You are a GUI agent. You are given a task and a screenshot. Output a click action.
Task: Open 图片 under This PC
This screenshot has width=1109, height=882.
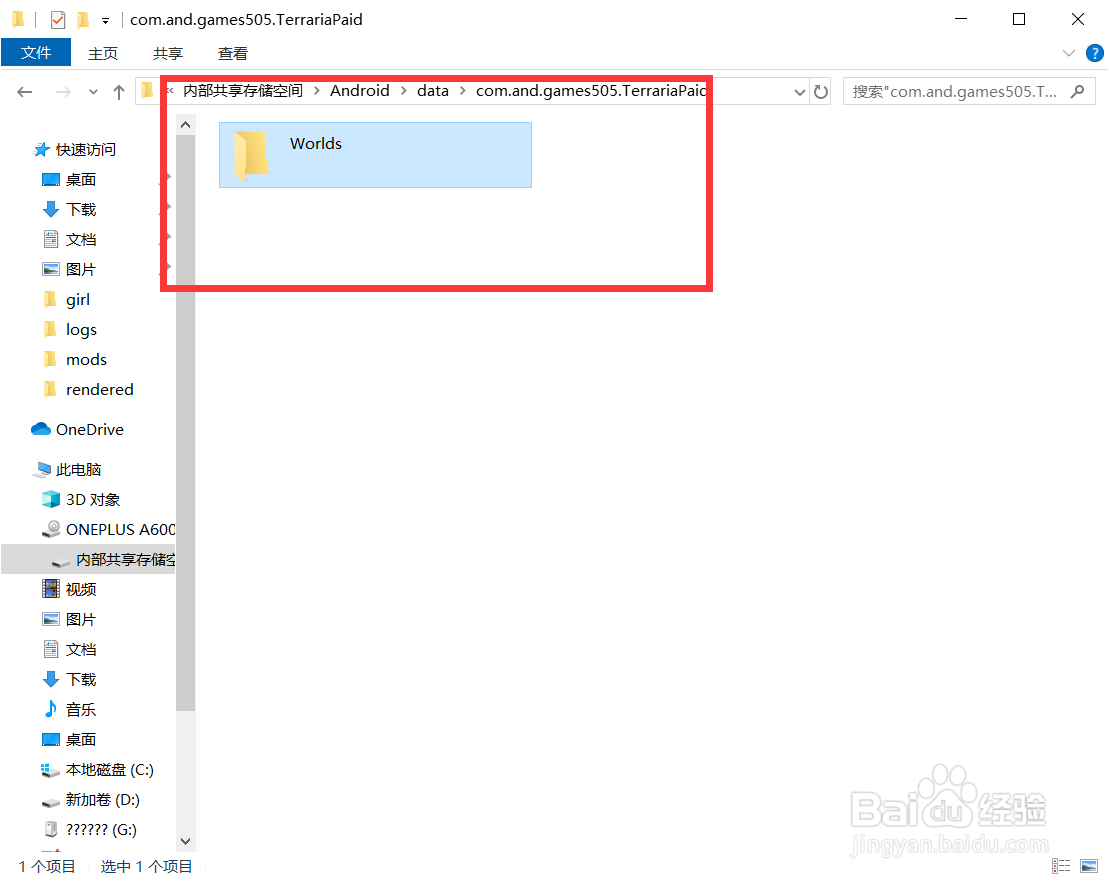pyautogui.click(x=69, y=620)
